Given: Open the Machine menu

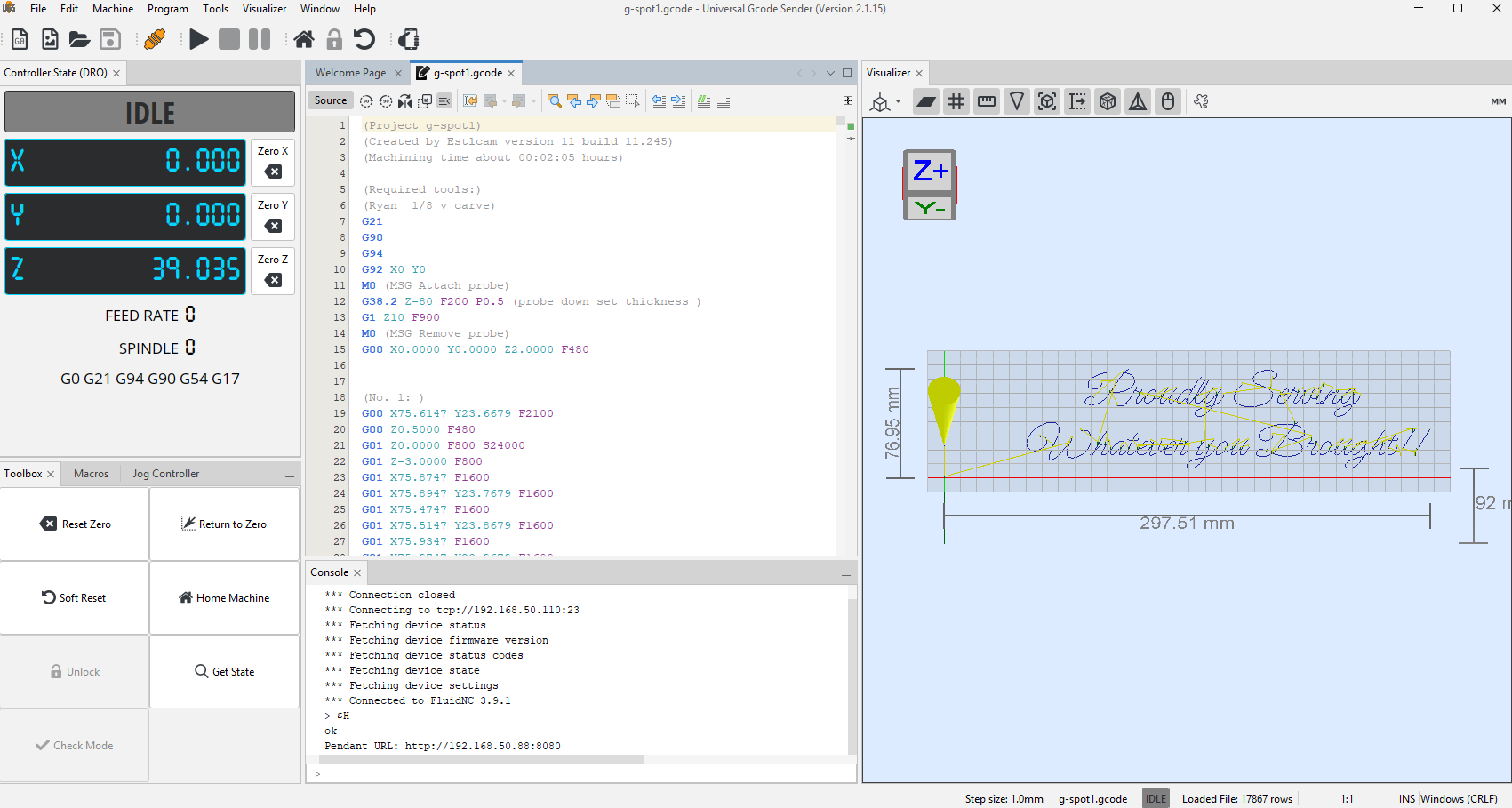Looking at the screenshot, I should tap(113, 9).
